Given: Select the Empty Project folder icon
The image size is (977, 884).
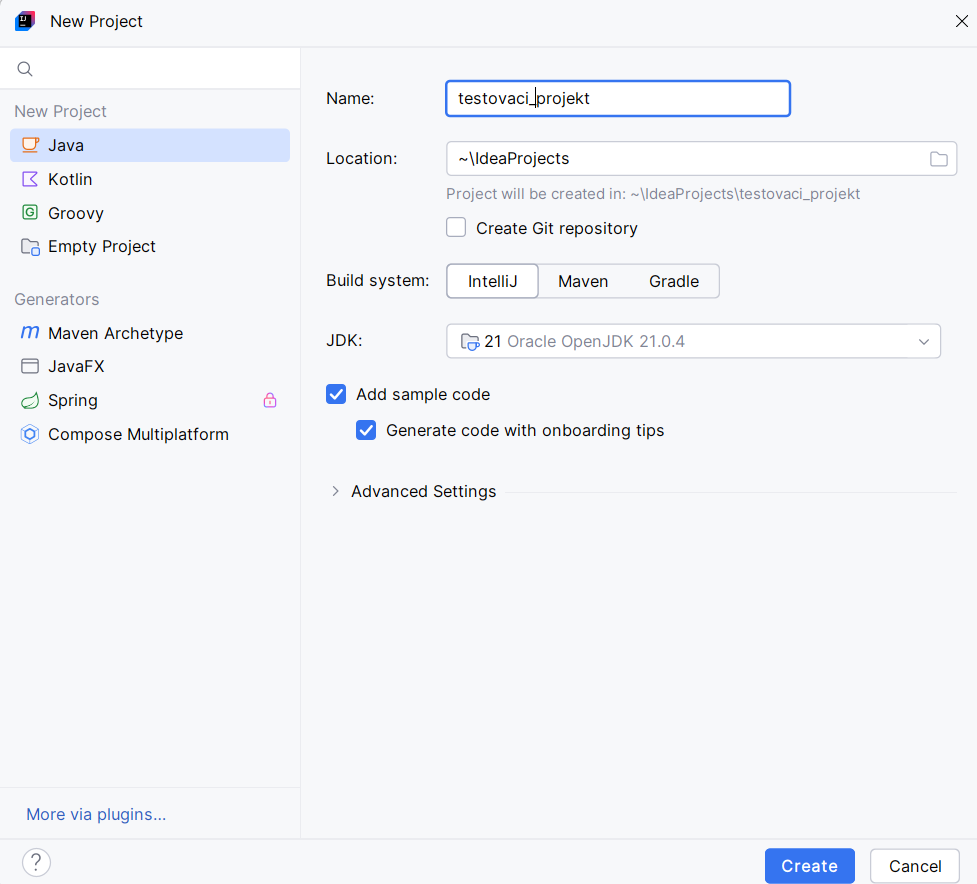Looking at the screenshot, I should point(30,247).
